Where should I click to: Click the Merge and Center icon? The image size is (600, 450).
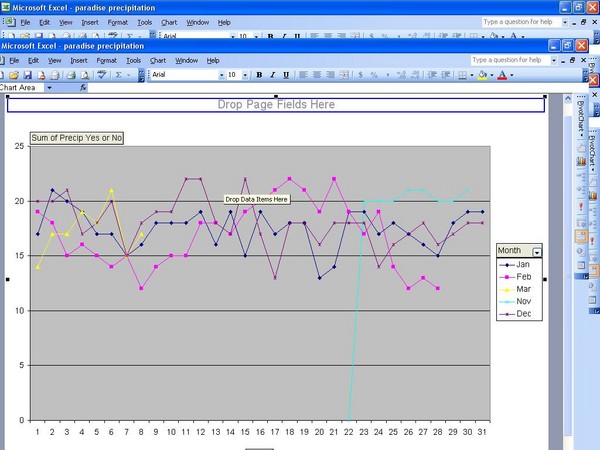pos(344,75)
